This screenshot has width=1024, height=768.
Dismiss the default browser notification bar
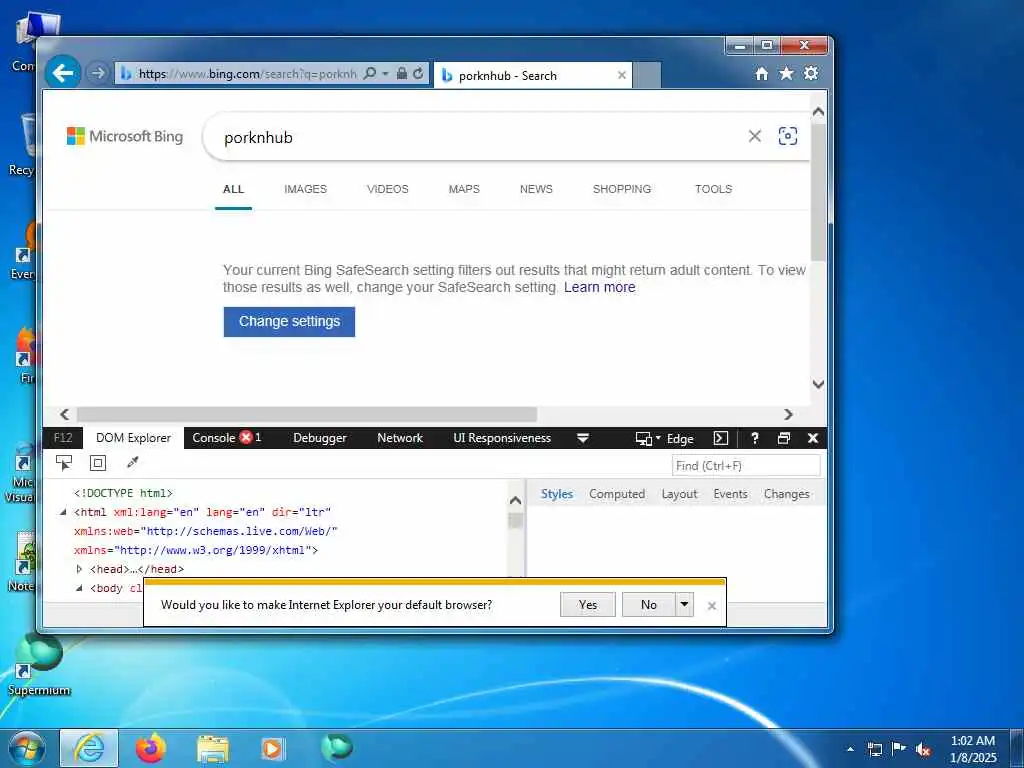[x=712, y=606]
